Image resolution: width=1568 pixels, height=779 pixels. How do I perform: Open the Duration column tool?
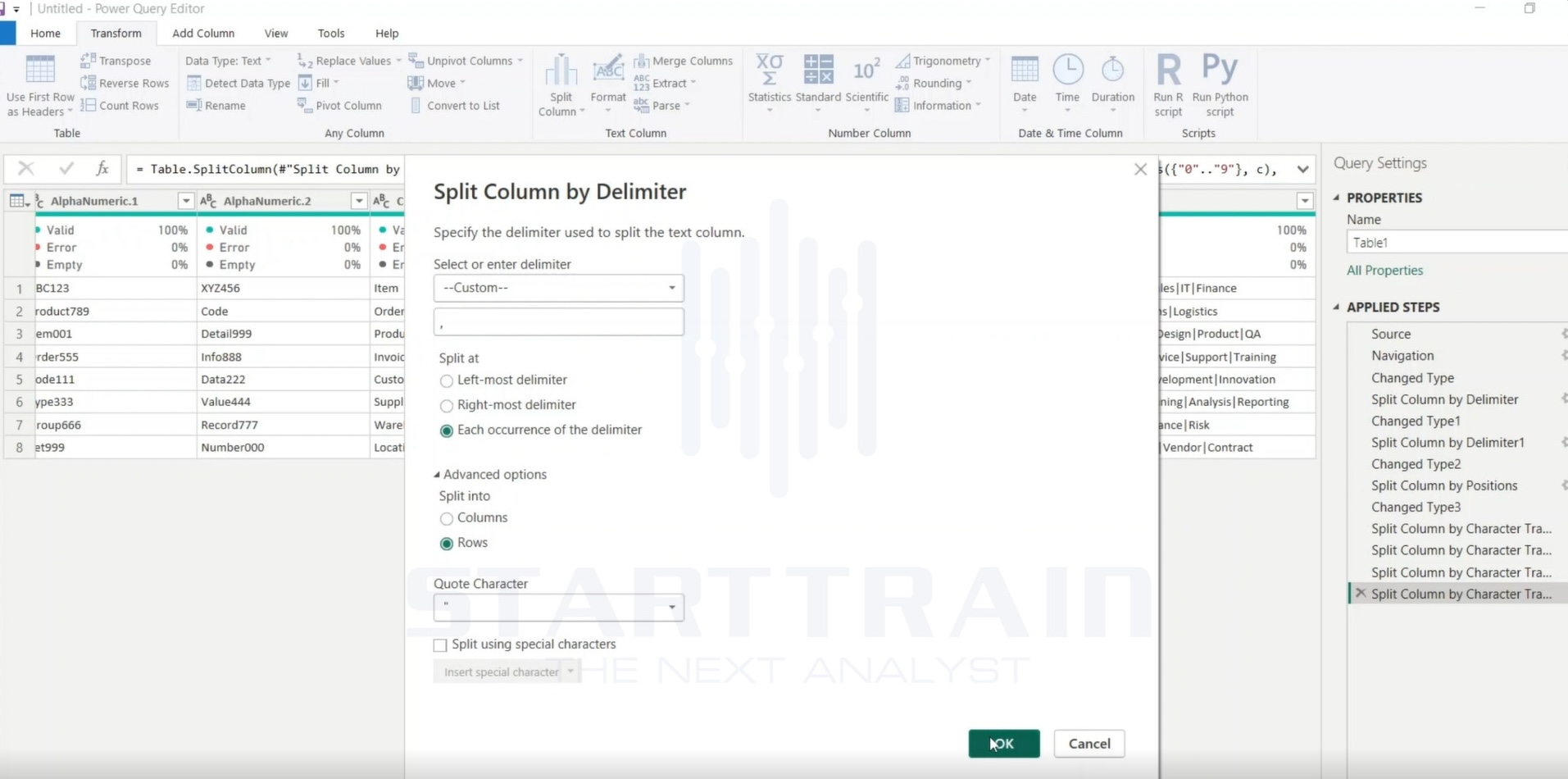pyautogui.click(x=1112, y=84)
